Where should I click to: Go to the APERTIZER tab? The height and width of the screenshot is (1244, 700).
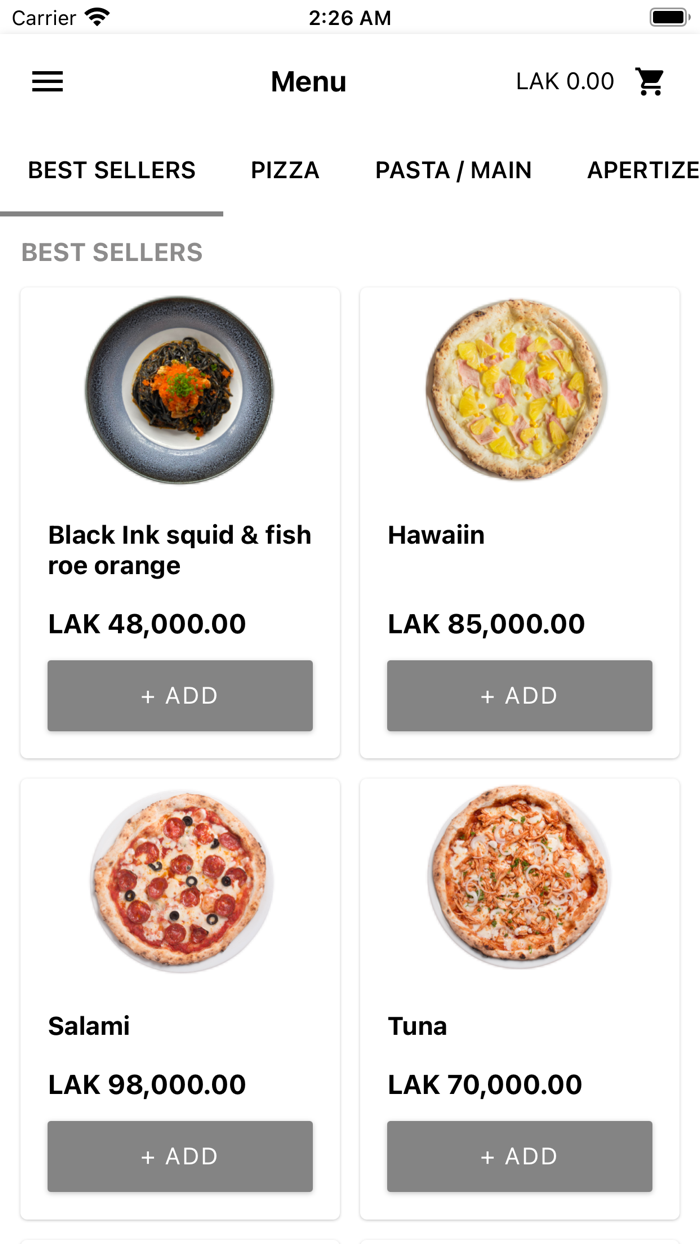pyautogui.click(x=642, y=171)
